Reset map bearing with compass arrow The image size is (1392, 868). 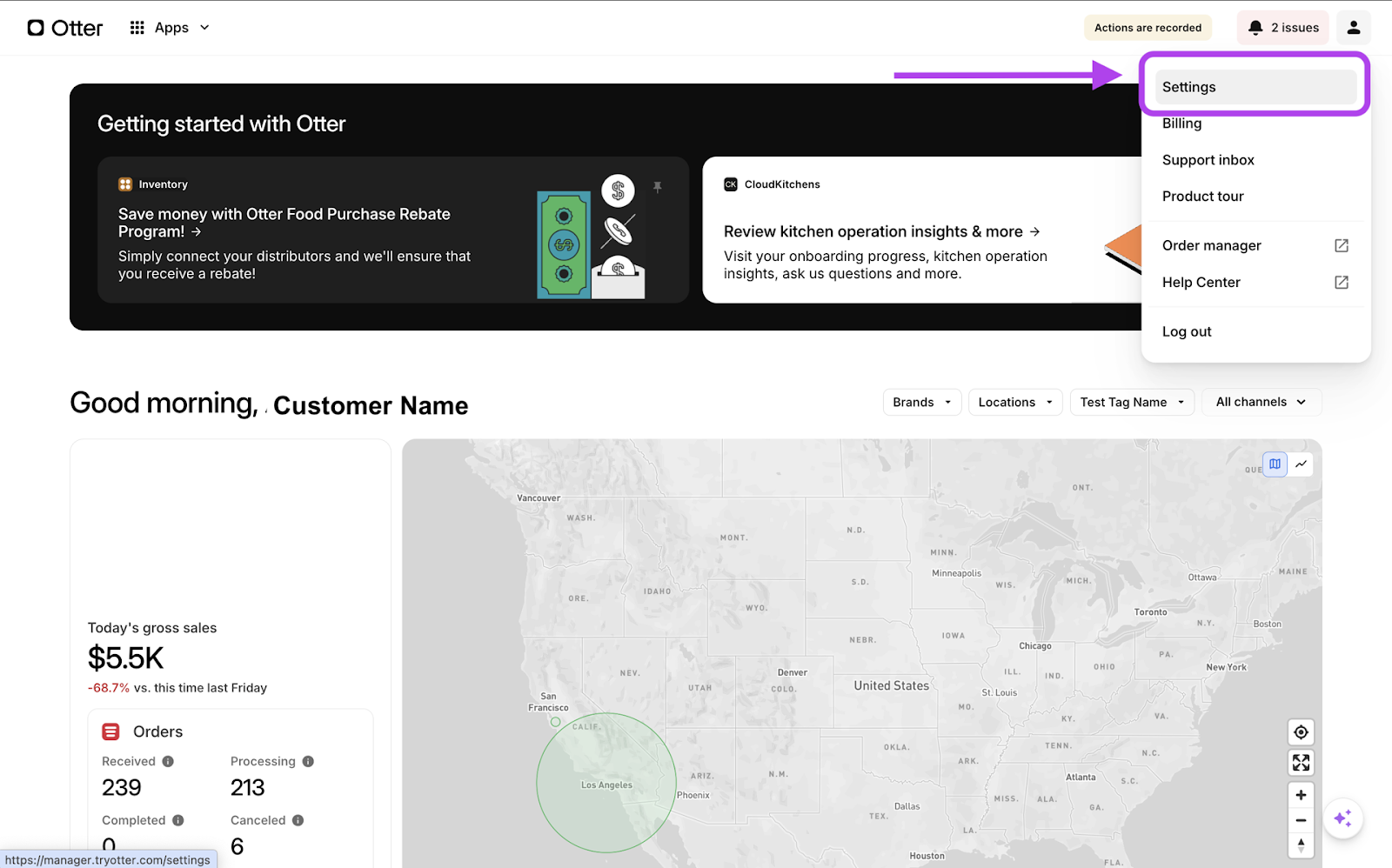(1301, 845)
